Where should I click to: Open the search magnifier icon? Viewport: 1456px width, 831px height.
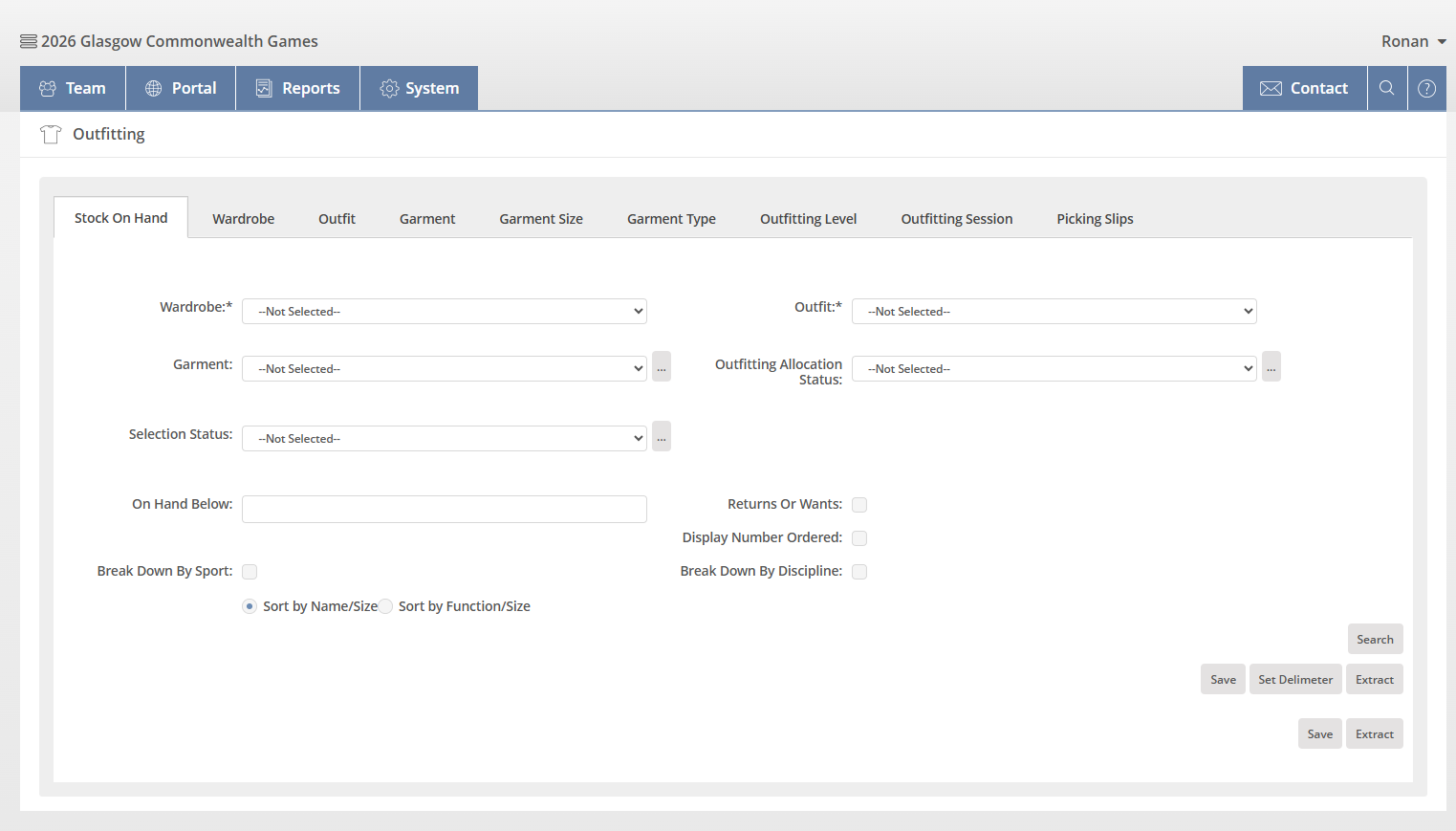[1386, 88]
